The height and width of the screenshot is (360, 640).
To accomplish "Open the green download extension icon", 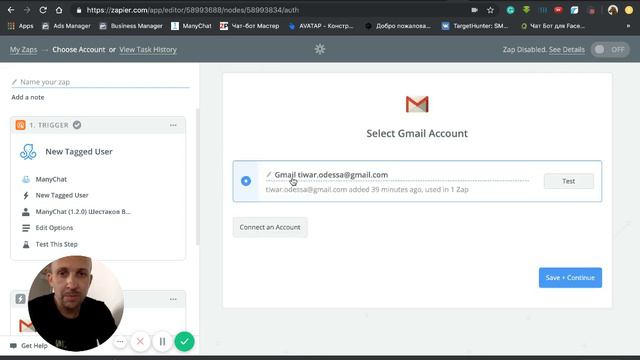I will pos(527,10).
